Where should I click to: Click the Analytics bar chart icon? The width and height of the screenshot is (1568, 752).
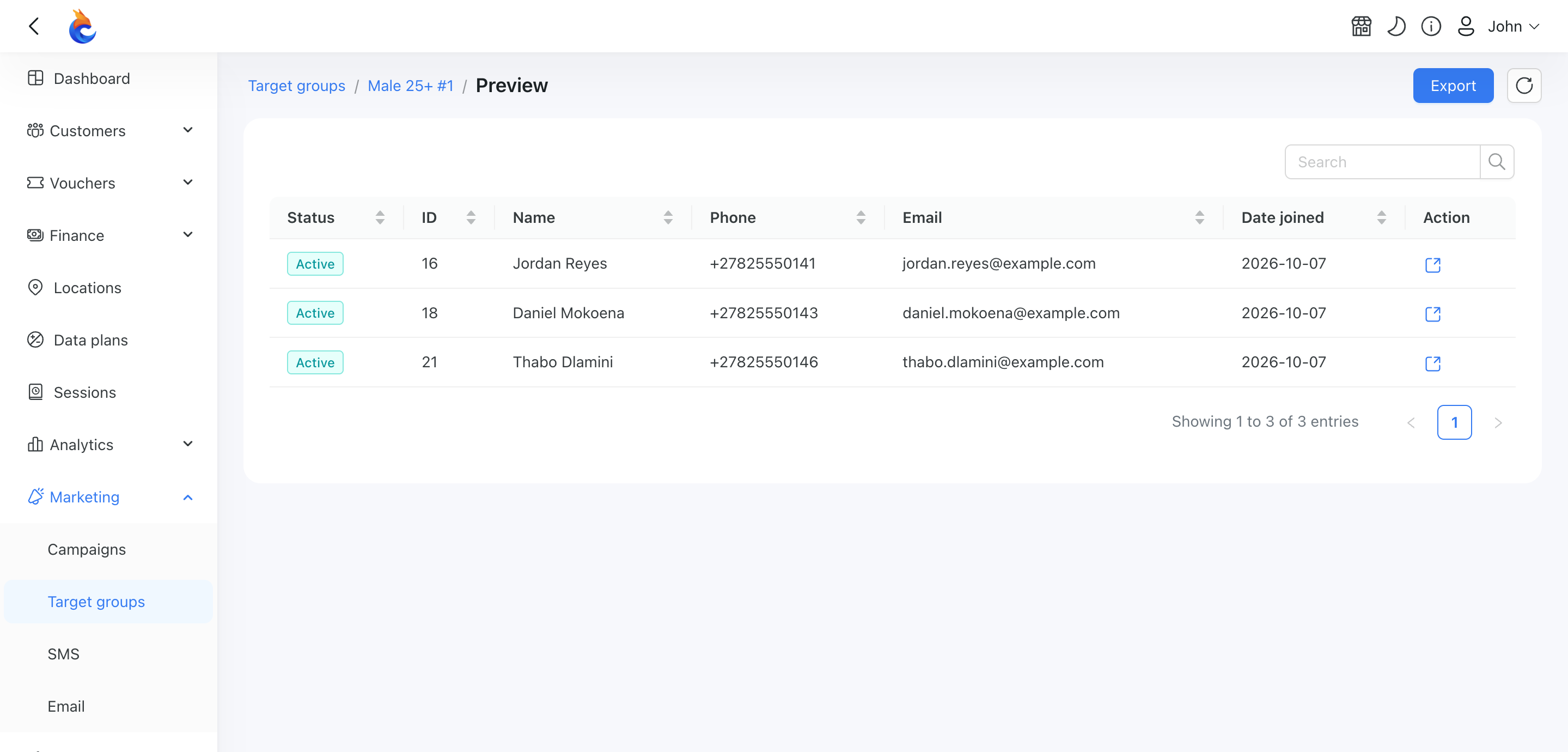pos(35,444)
